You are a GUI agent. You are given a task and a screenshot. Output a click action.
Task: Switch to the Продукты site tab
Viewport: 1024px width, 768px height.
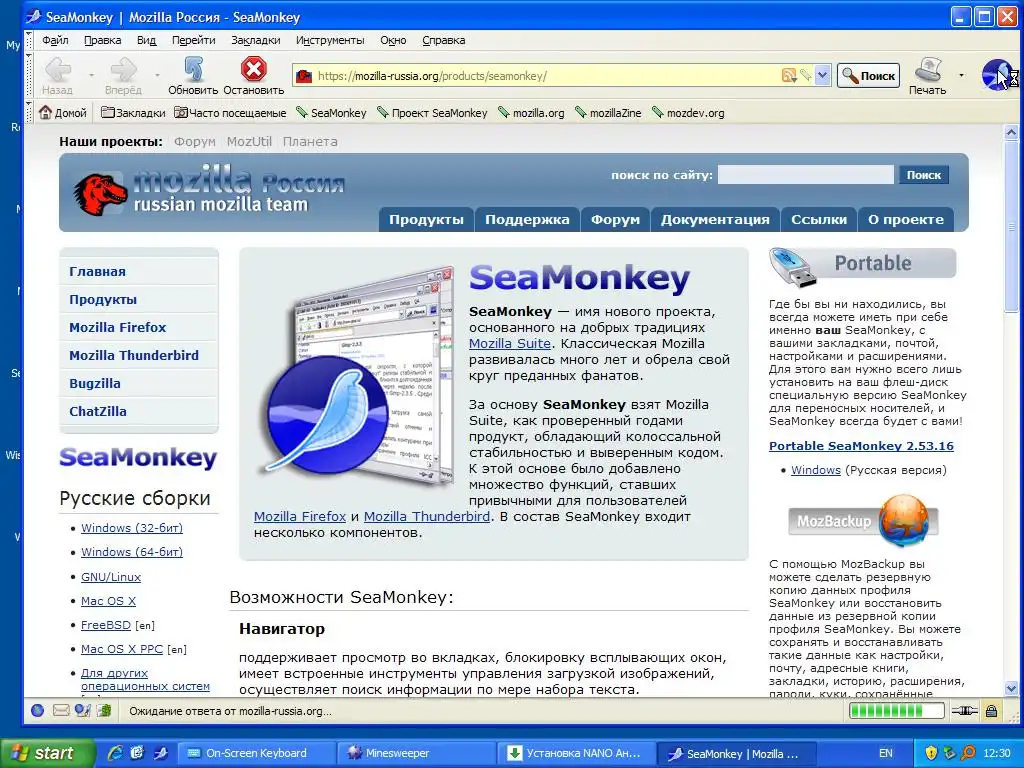(x=426, y=219)
